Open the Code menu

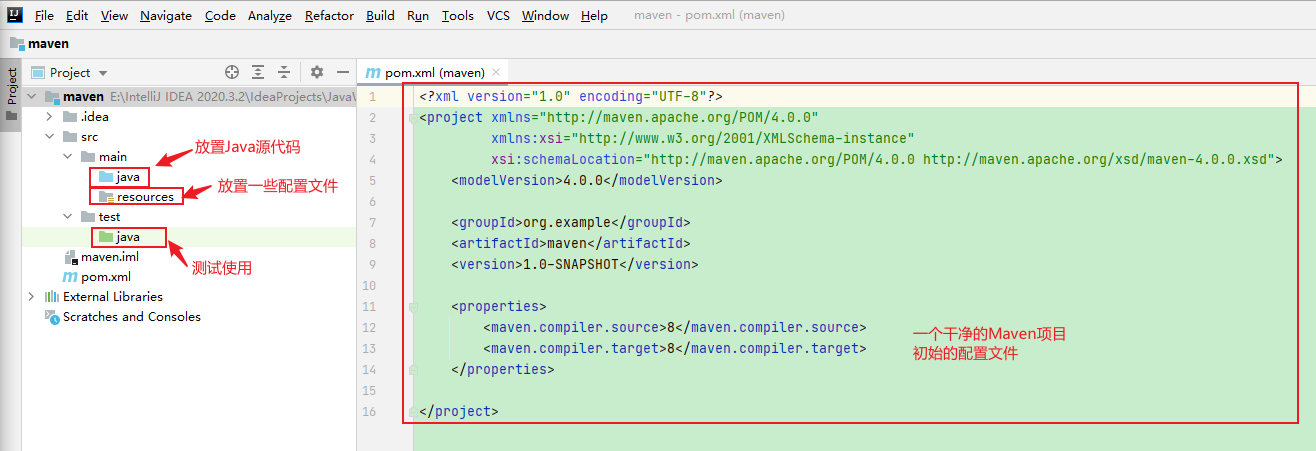point(220,16)
